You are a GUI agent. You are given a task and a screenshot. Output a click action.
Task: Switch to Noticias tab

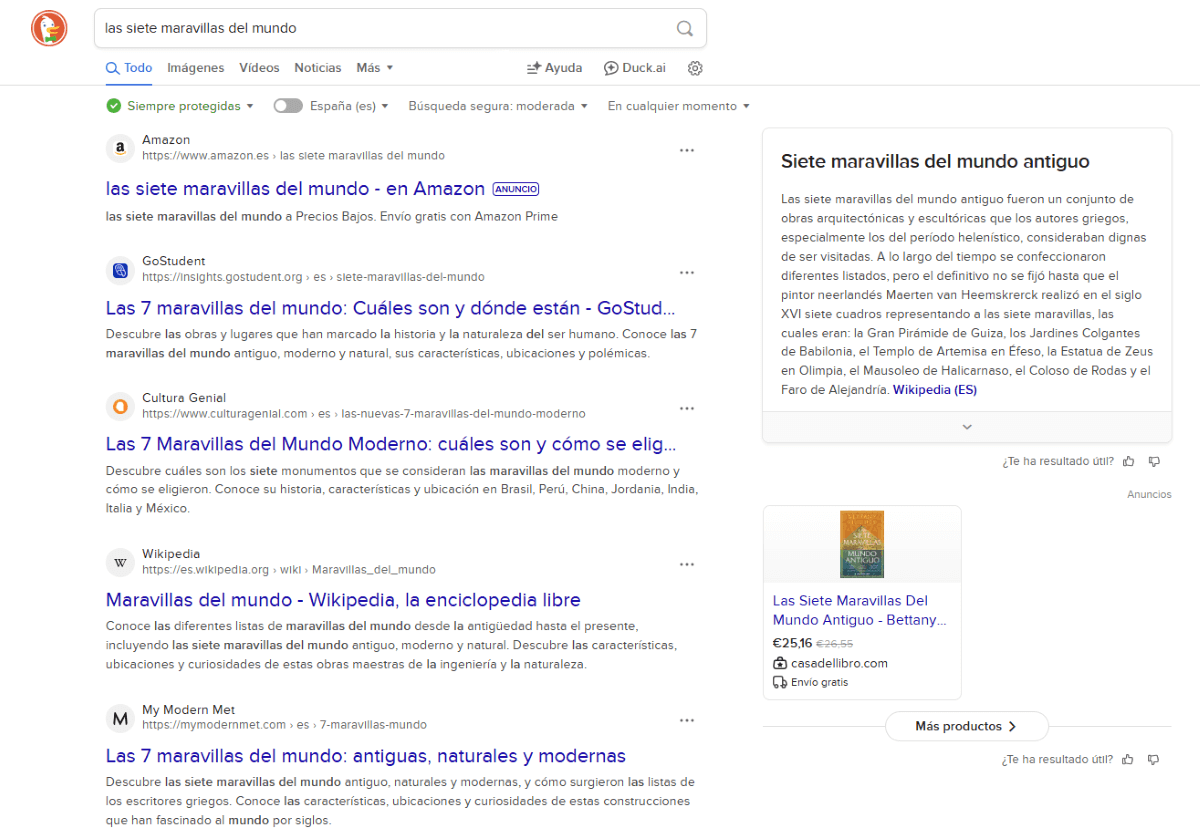318,68
